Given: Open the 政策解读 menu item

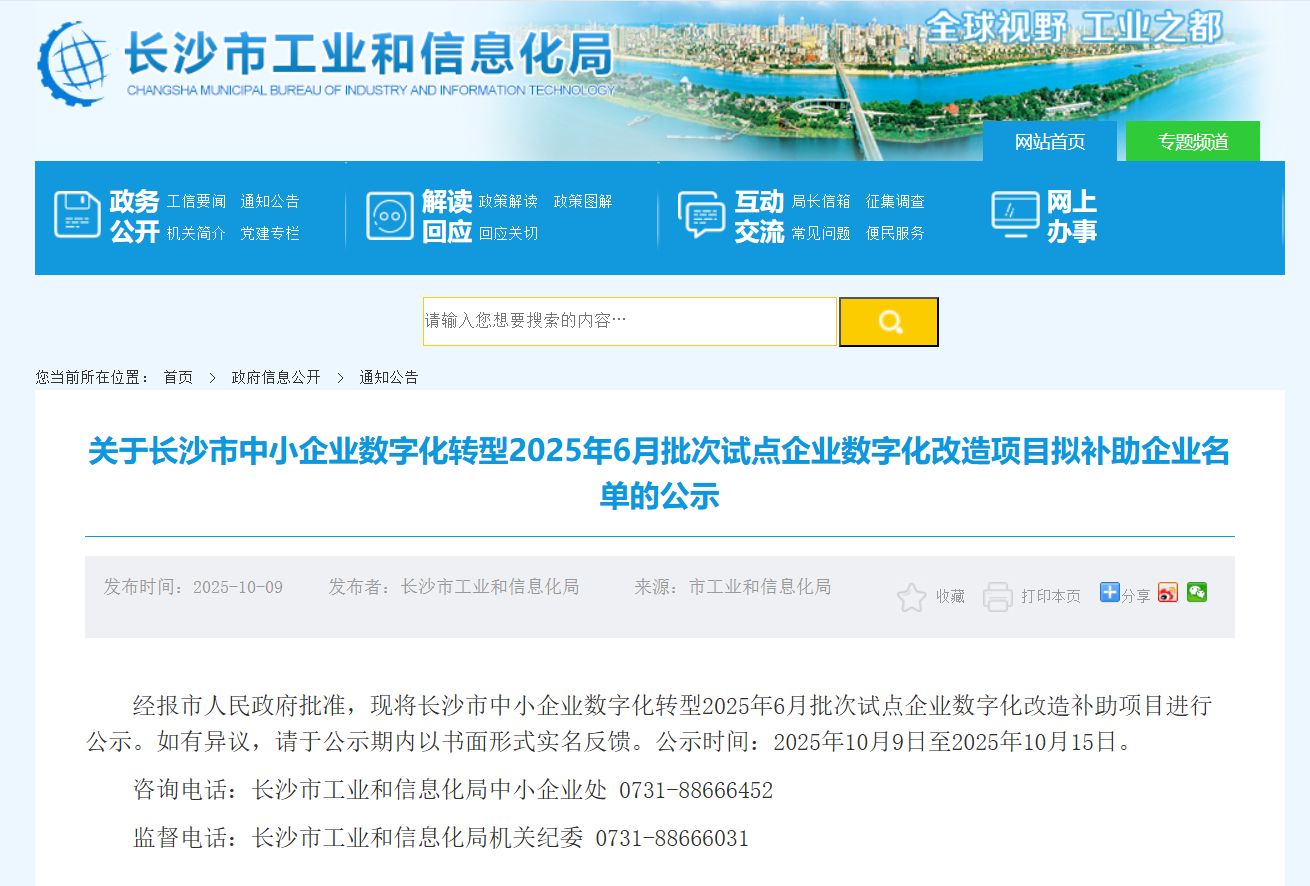Looking at the screenshot, I should pyautogui.click(x=508, y=200).
